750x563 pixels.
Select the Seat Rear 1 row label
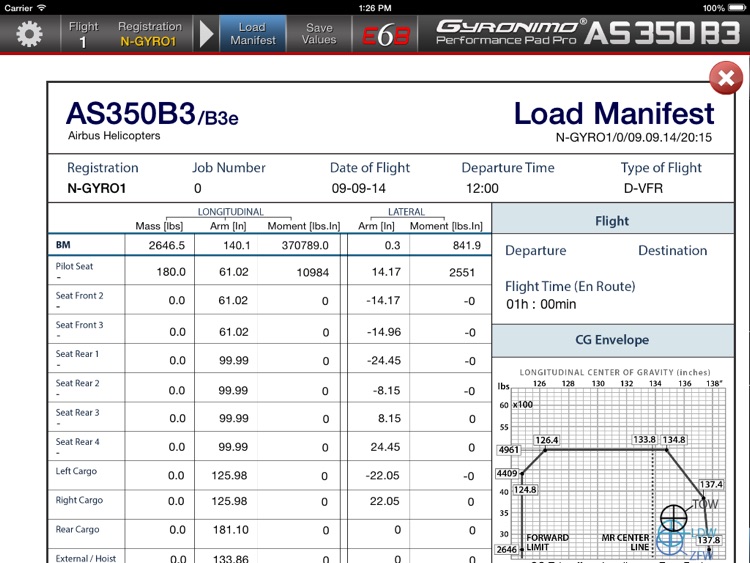[77, 354]
